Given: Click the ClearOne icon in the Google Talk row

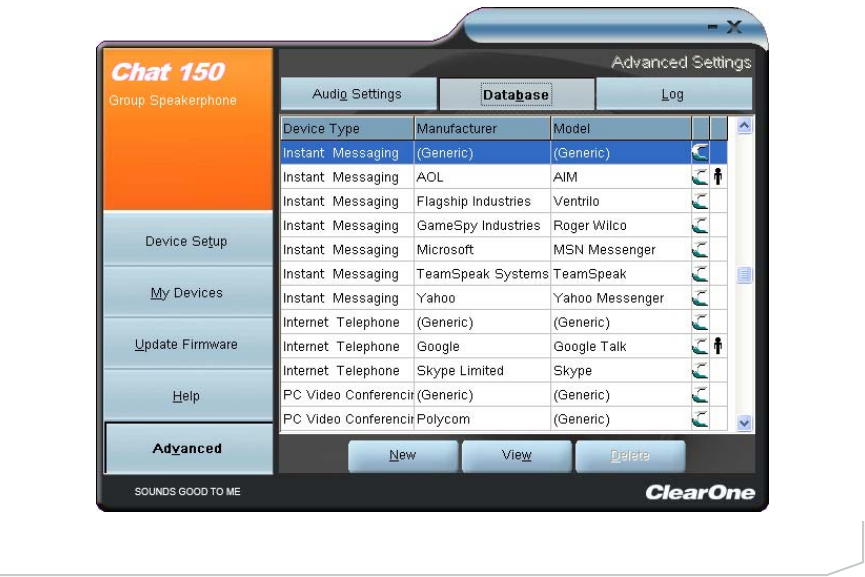Looking at the screenshot, I should tap(700, 346).
